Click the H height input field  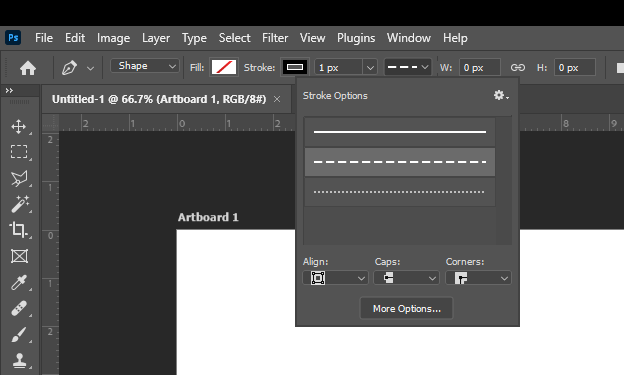[575, 67]
